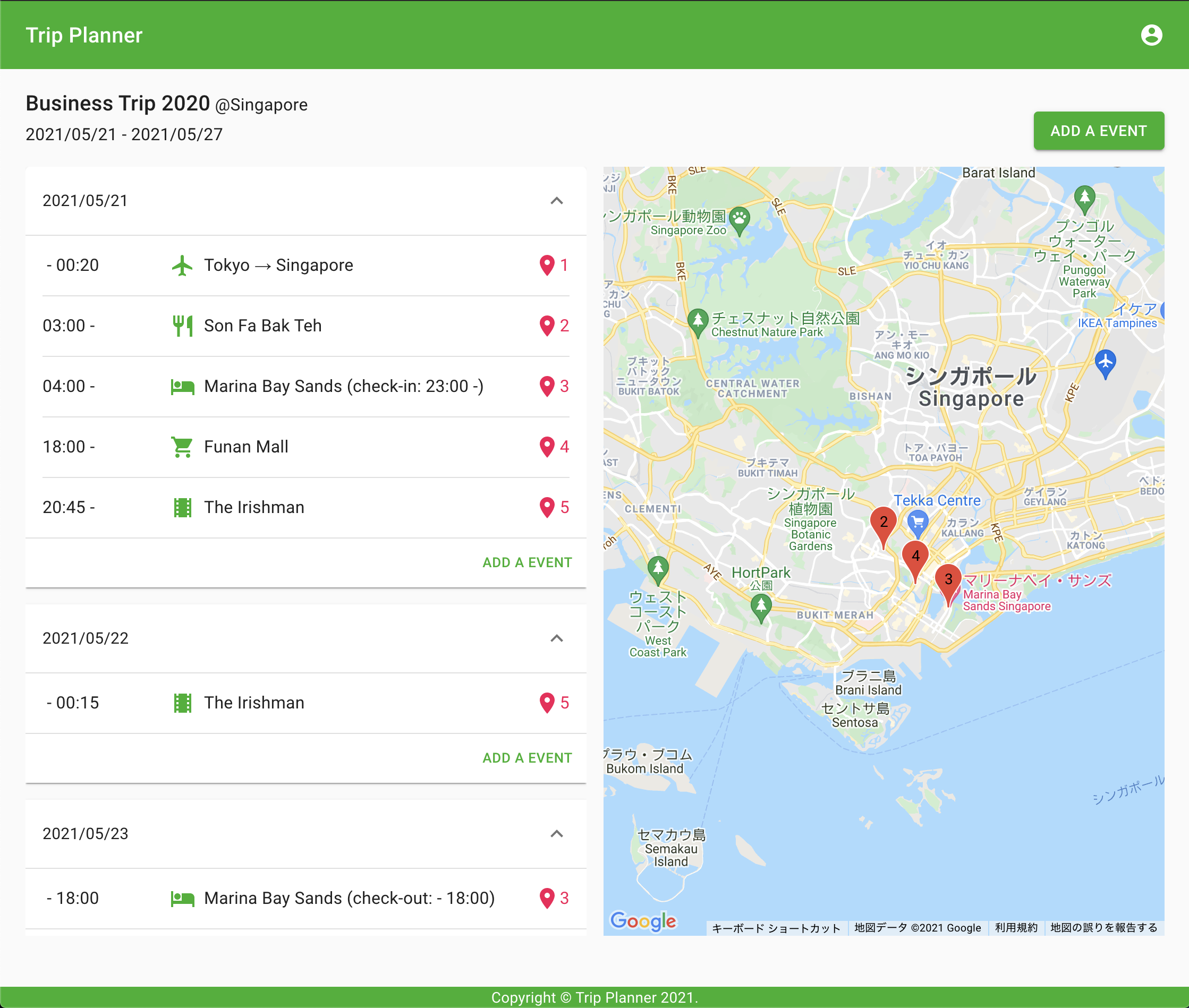The height and width of the screenshot is (1008, 1189).
Task: Select the Funan Mall event text
Action: 247,447
